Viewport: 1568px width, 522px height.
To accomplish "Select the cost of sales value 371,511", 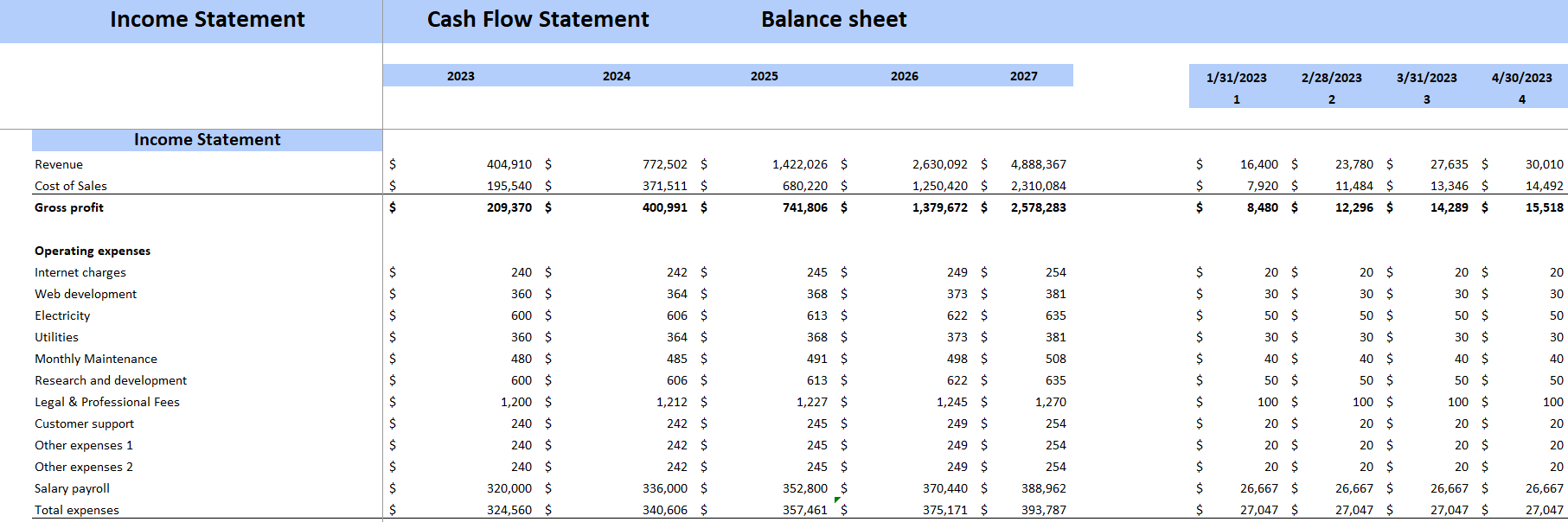I will tap(665, 186).
